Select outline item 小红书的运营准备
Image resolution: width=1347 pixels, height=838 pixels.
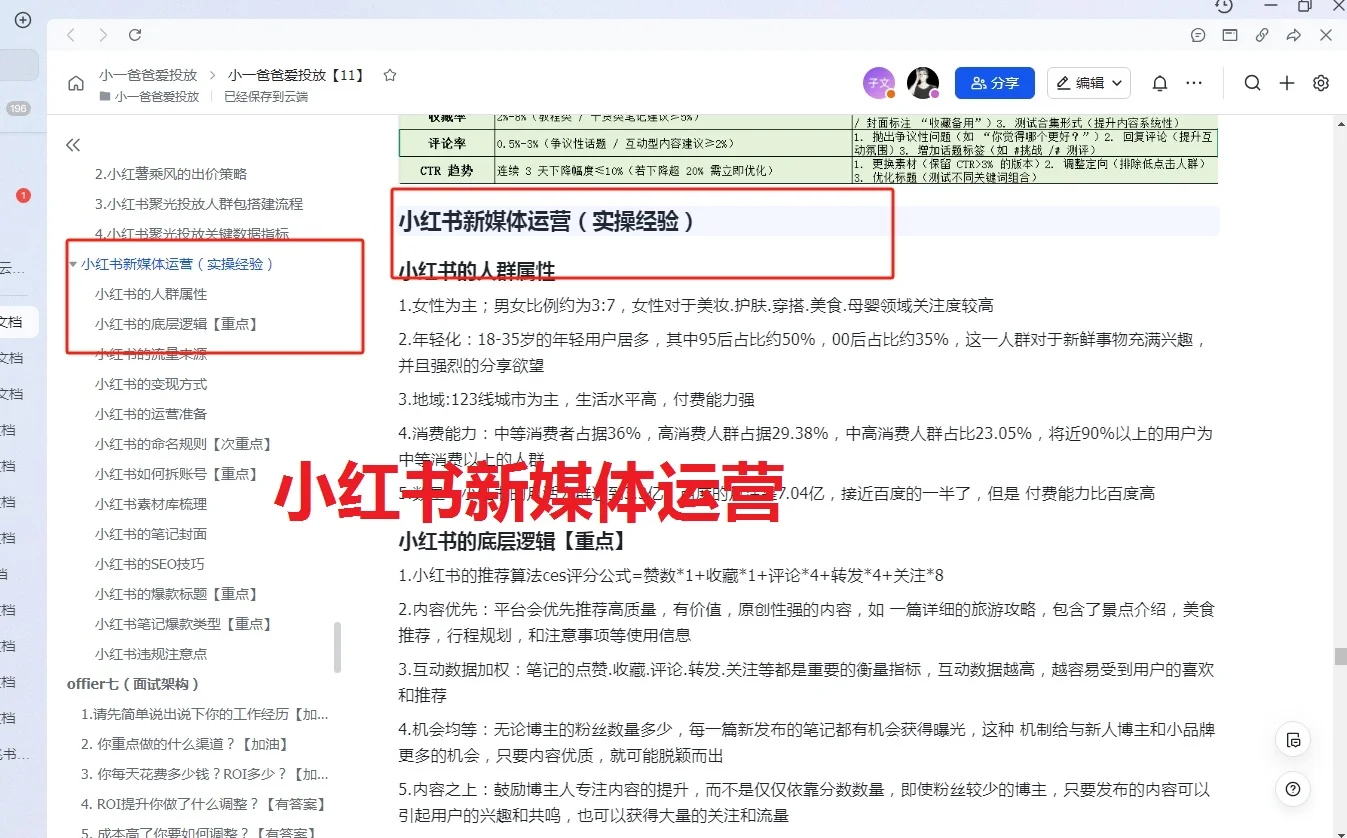(151, 414)
